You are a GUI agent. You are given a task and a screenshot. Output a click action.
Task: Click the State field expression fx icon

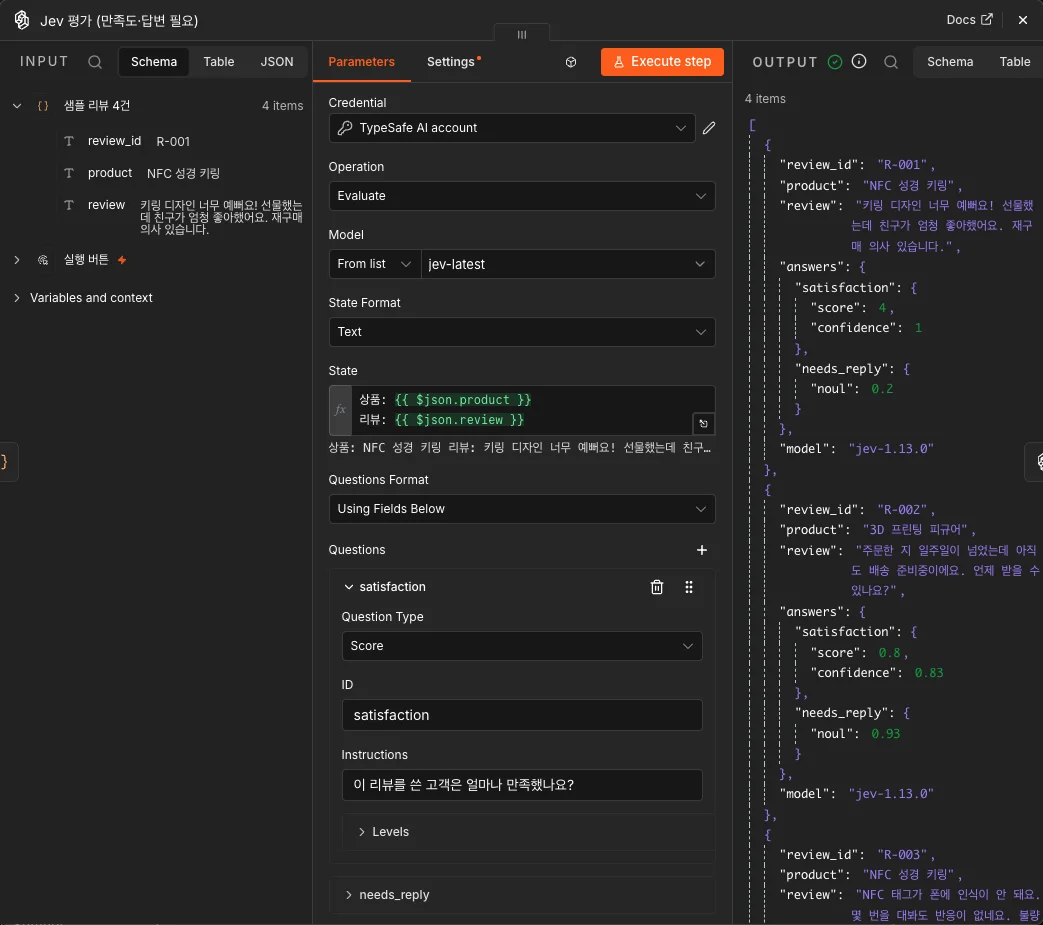click(340, 410)
